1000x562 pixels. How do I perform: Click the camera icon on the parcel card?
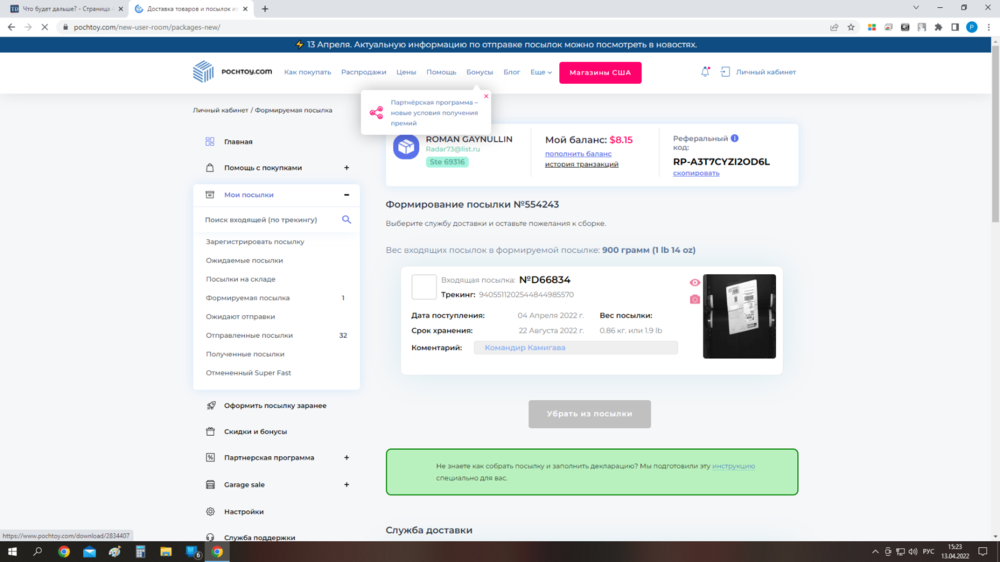click(695, 299)
